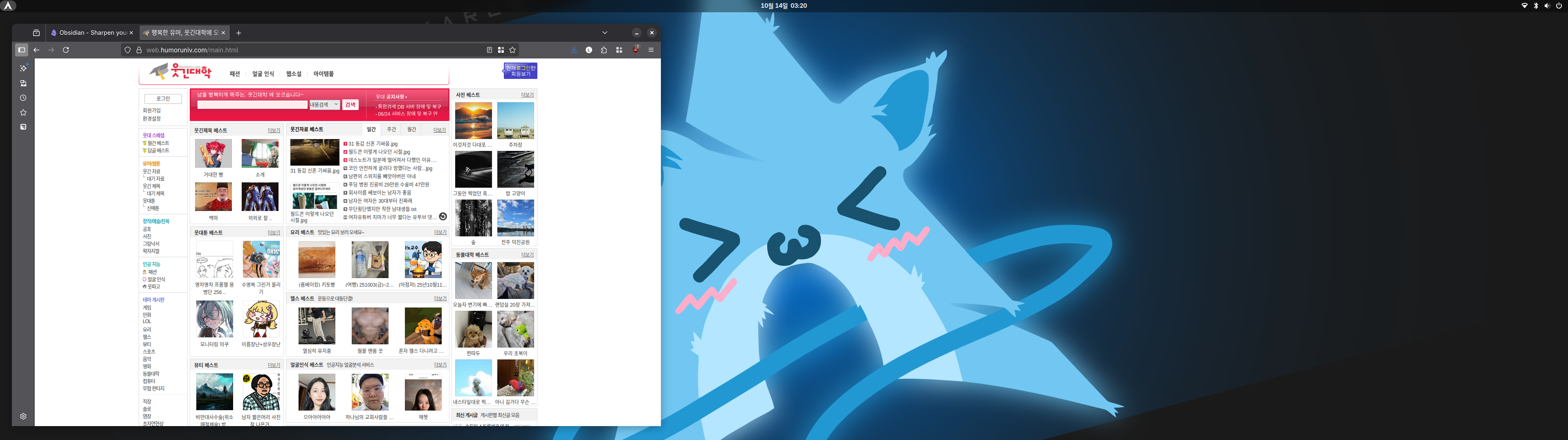Open the browser hamburger application menu
The width and height of the screenshot is (1568, 440).
[651, 50]
